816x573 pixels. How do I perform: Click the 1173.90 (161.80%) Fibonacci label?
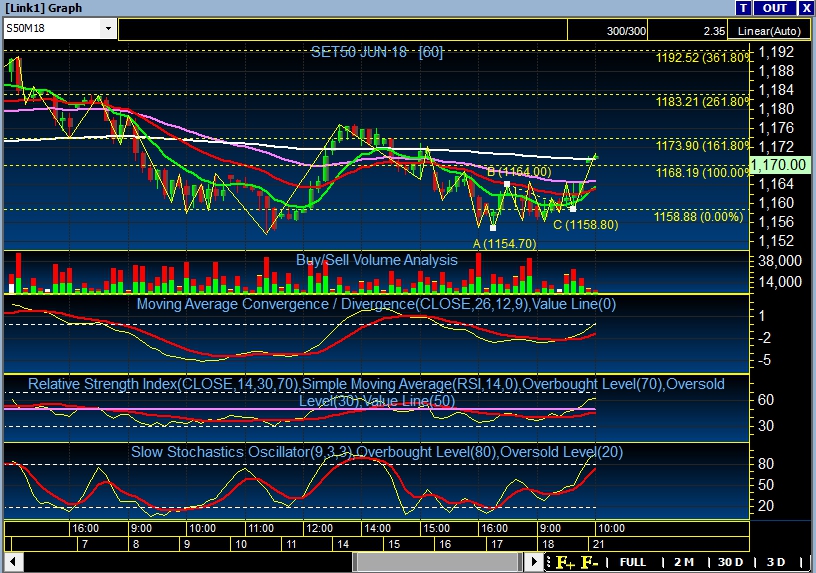pyautogui.click(x=703, y=145)
